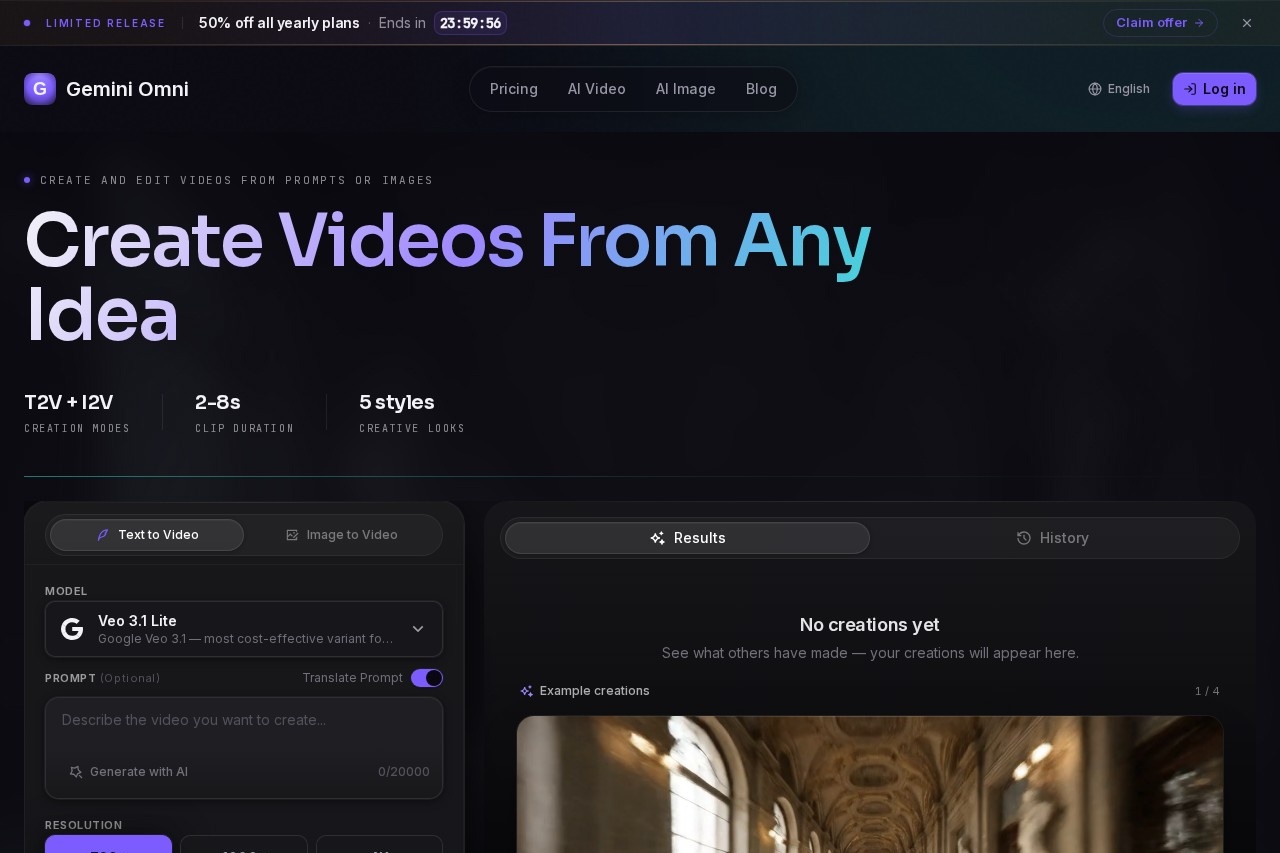Toggle the Translate Prompt switch

[427, 678]
